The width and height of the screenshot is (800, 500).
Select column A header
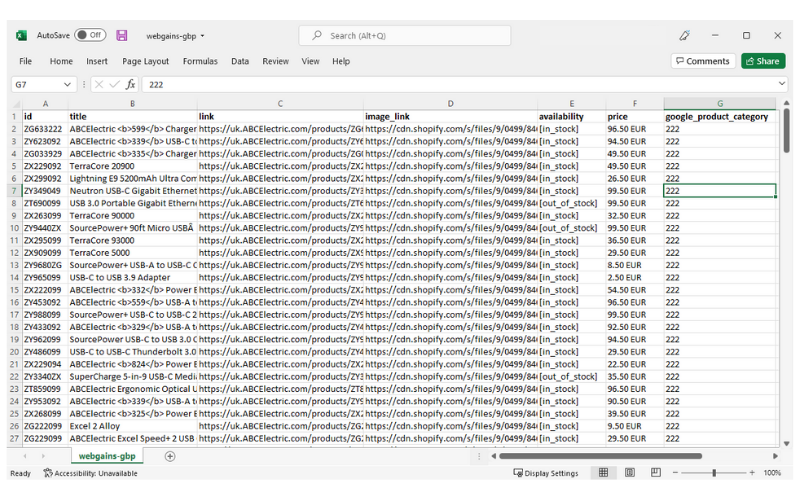(x=45, y=104)
